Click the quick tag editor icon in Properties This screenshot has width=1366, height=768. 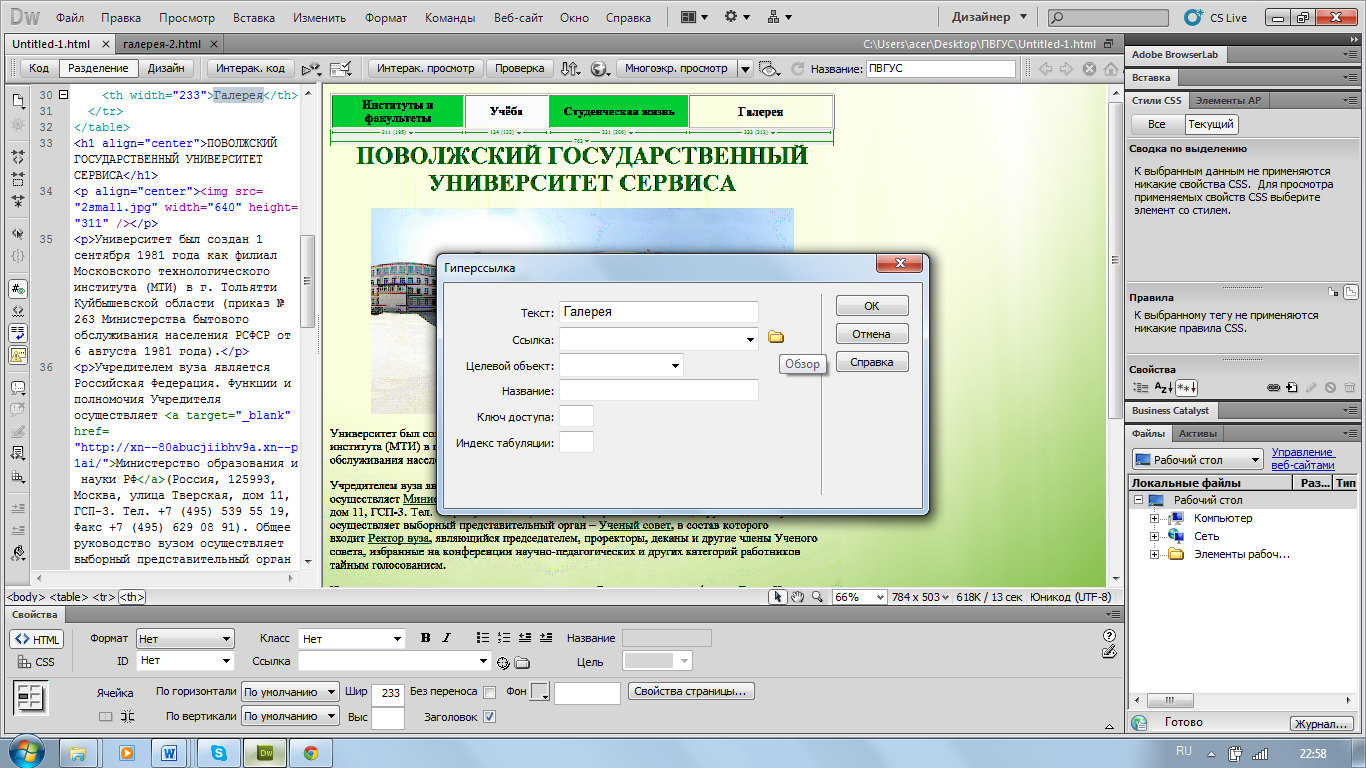point(1109,652)
